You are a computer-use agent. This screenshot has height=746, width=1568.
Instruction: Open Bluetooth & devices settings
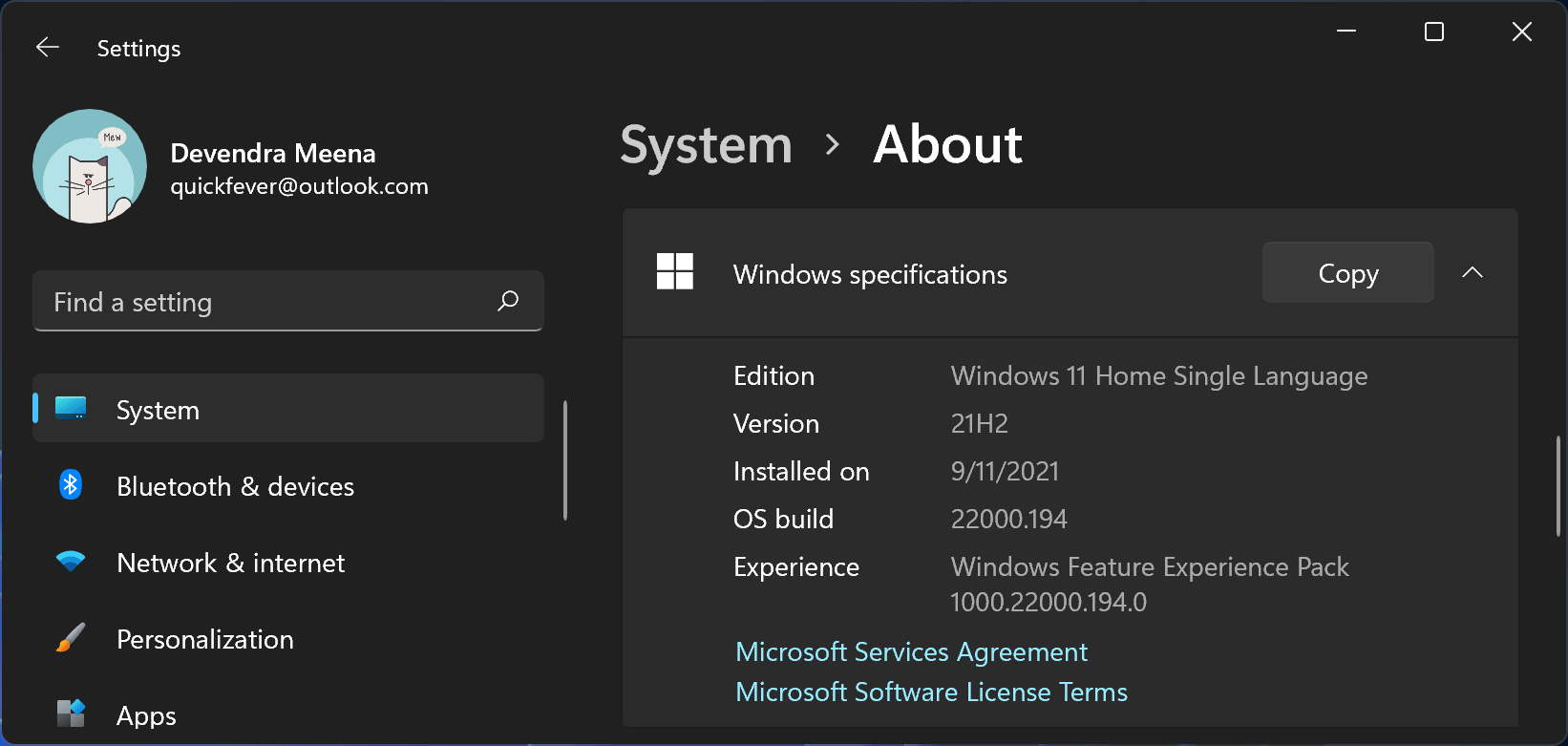(288, 485)
